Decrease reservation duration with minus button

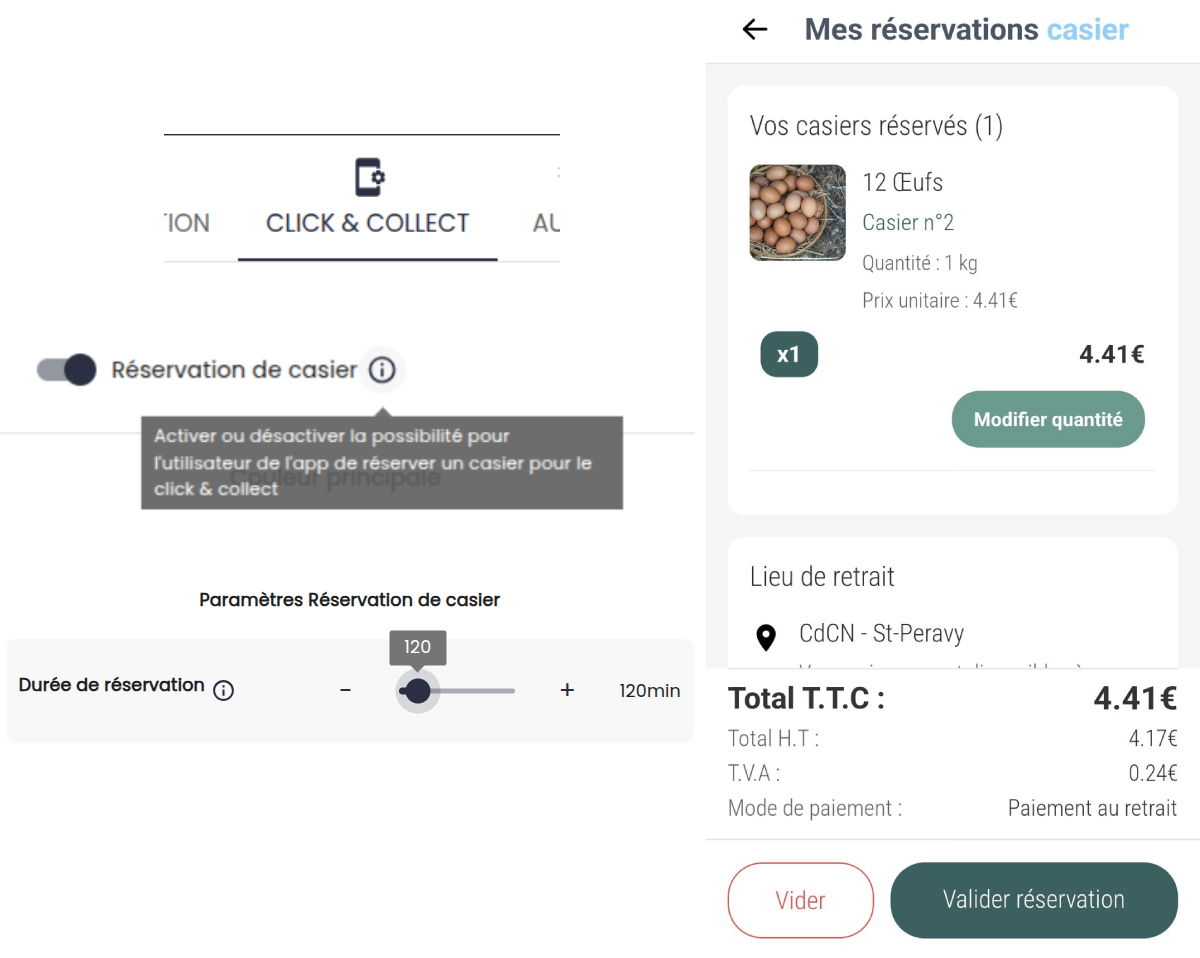click(346, 690)
